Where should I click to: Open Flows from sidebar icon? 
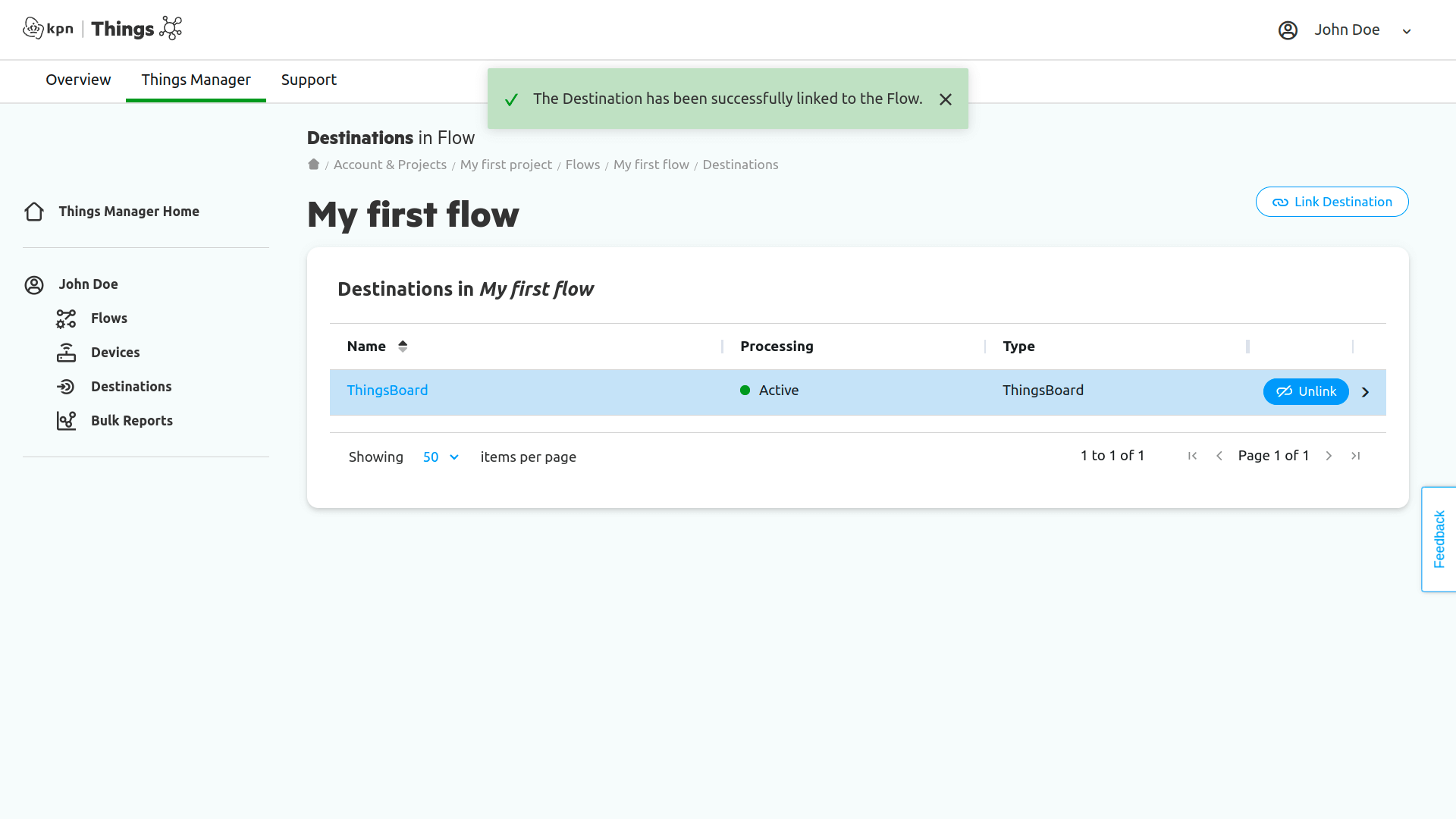pyautogui.click(x=66, y=318)
